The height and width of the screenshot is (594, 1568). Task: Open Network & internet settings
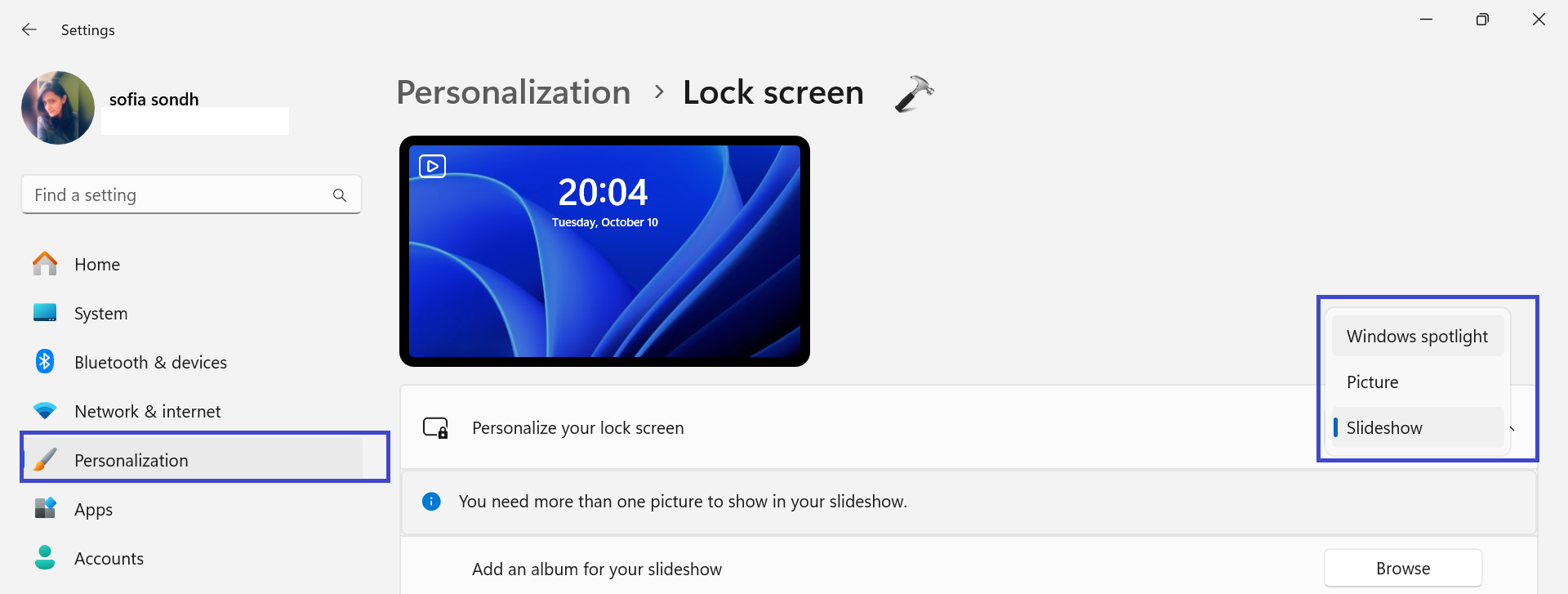click(147, 411)
